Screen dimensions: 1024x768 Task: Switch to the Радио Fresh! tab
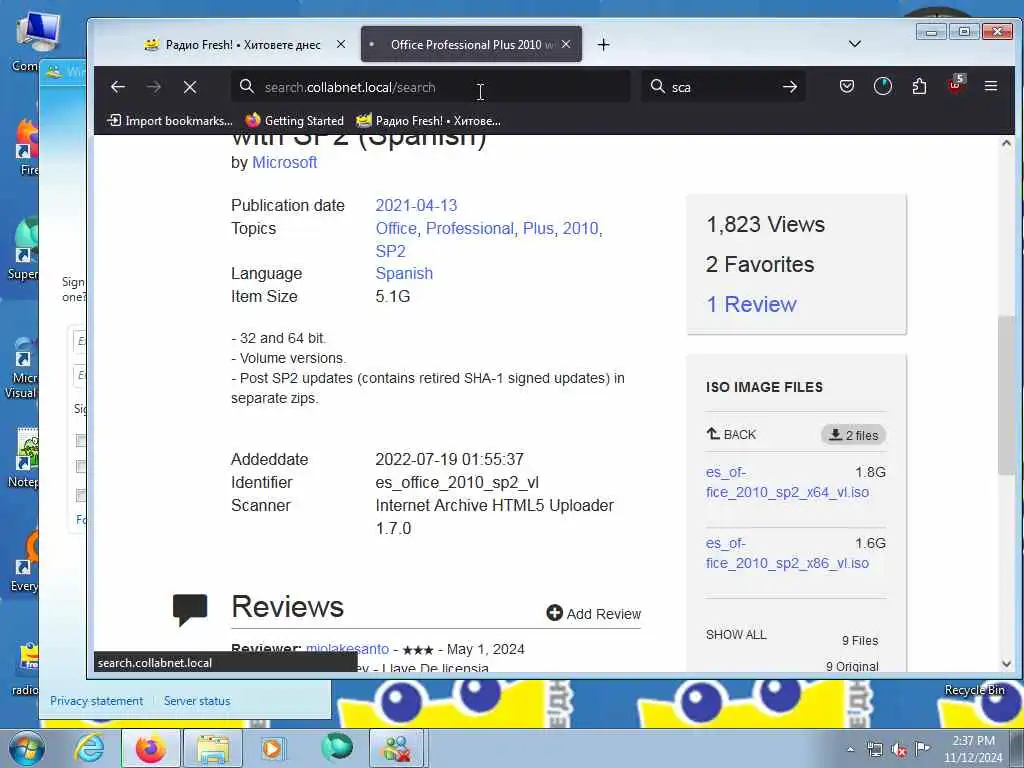click(x=242, y=44)
